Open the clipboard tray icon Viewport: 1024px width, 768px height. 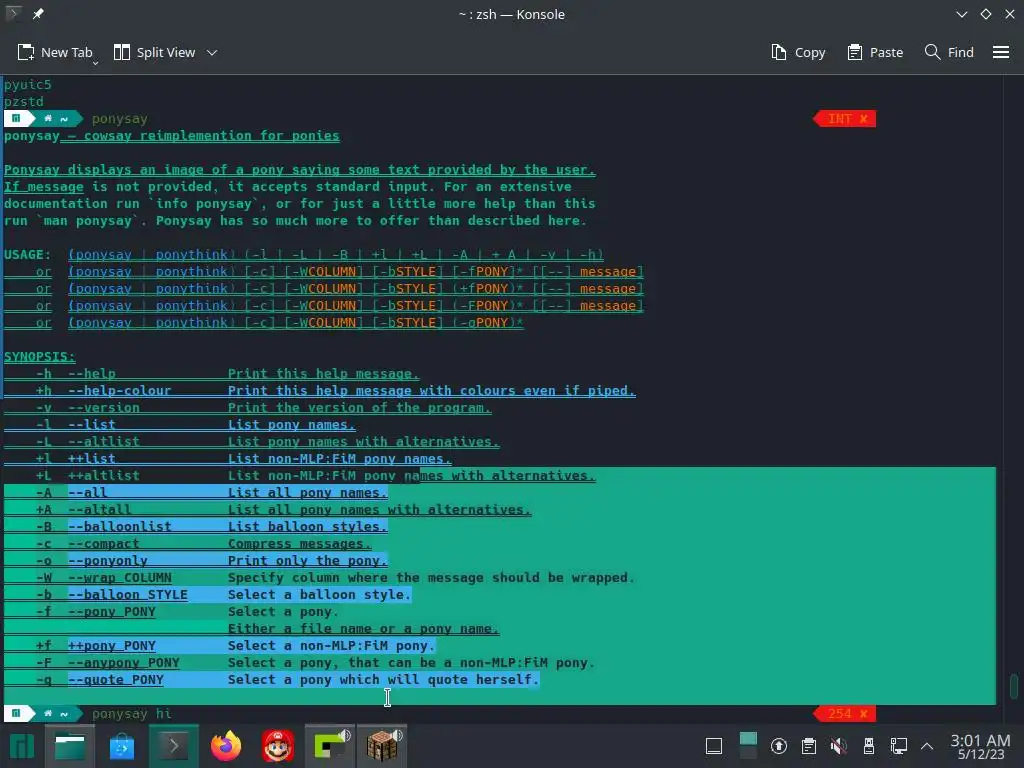[x=808, y=746]
